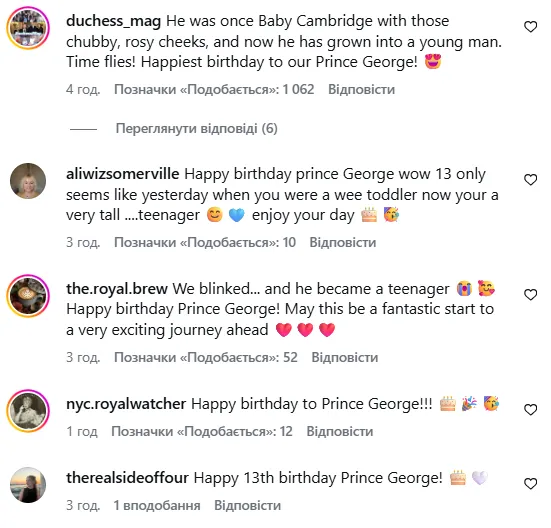The height and width of the screenshot is (528, 551).
Task: Like the therealsideoffour comment
Action: [530, 484]
